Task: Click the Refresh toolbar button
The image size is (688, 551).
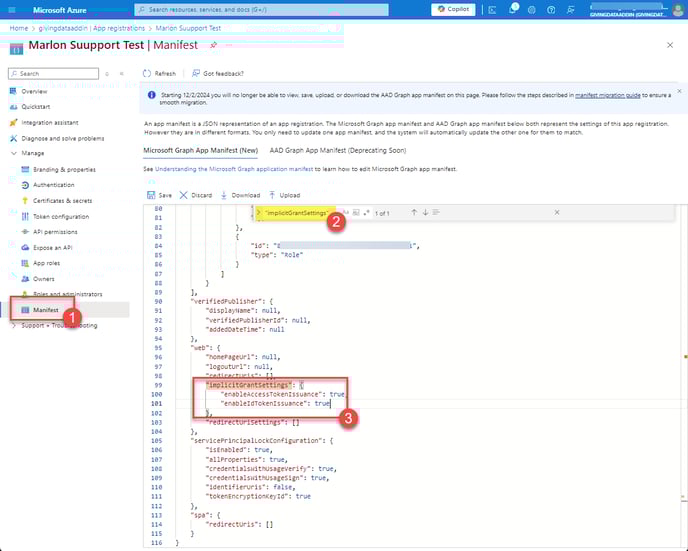Action: [159, 73]
